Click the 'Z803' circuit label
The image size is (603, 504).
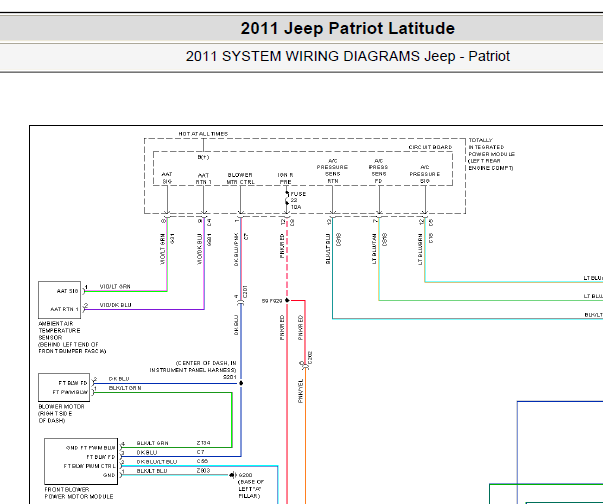(x=203, y=471)
